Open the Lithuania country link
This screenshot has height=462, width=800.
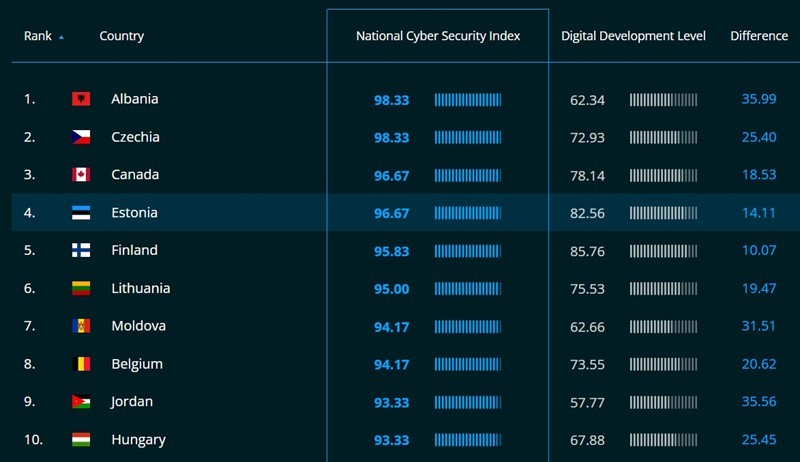pos(140,288)
